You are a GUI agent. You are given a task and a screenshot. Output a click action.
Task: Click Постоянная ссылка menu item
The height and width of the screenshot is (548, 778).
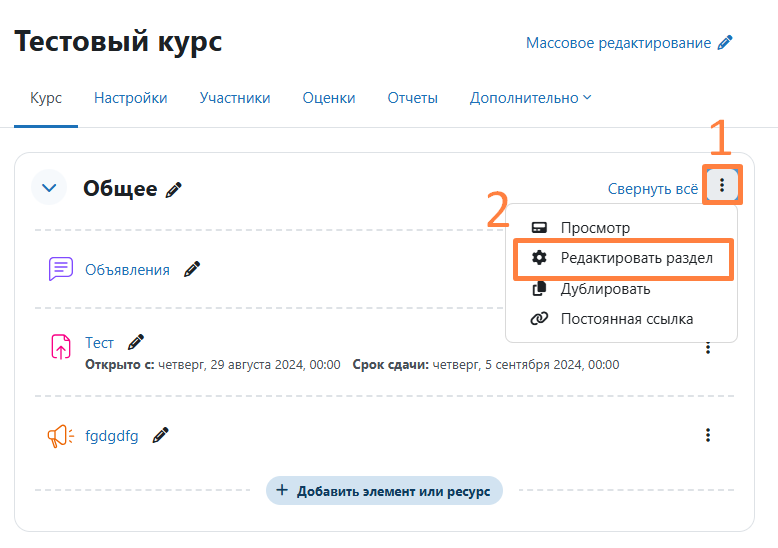[x=626, y=319]
